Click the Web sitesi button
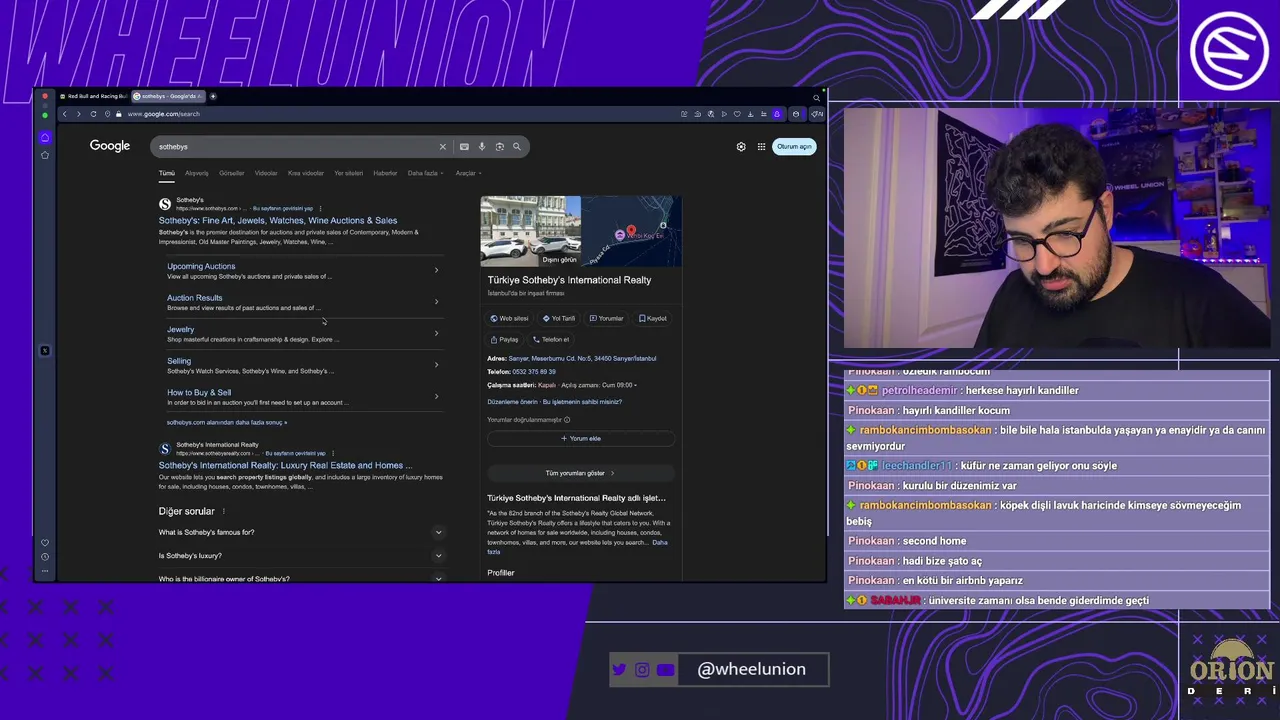 (509, 318)
